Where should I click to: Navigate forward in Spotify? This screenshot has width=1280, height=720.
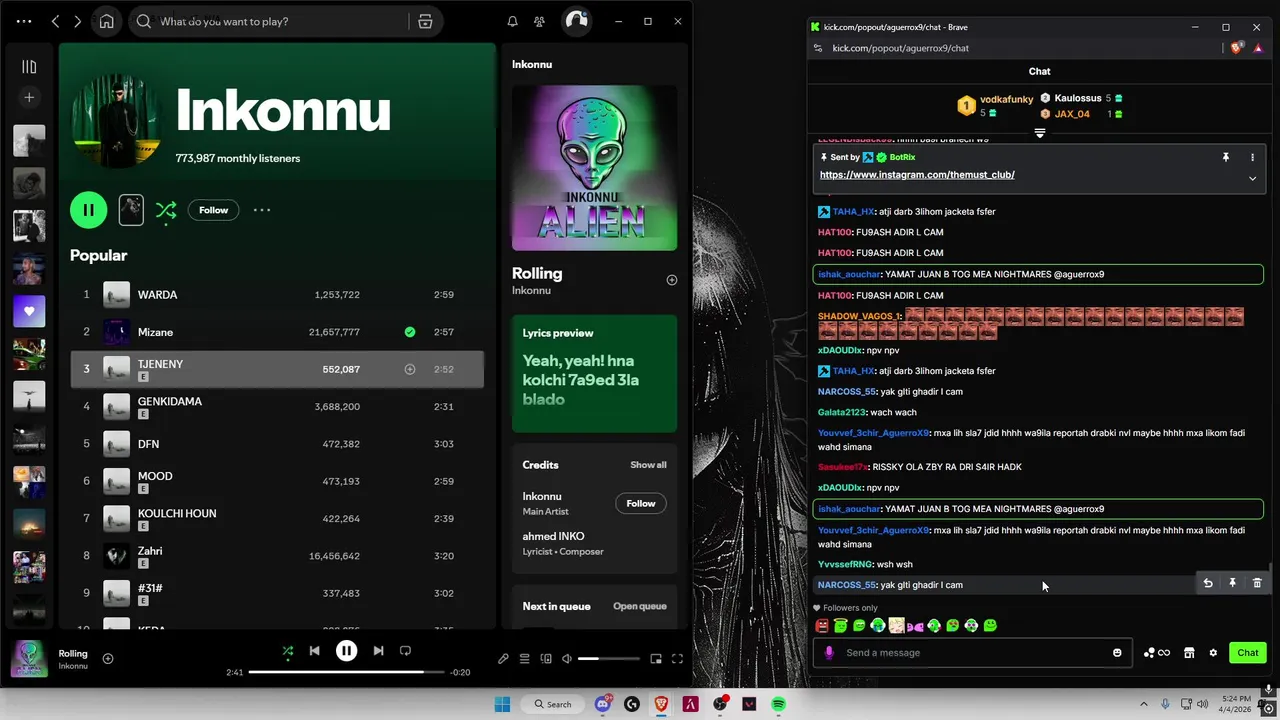click(x=78, y=21)
